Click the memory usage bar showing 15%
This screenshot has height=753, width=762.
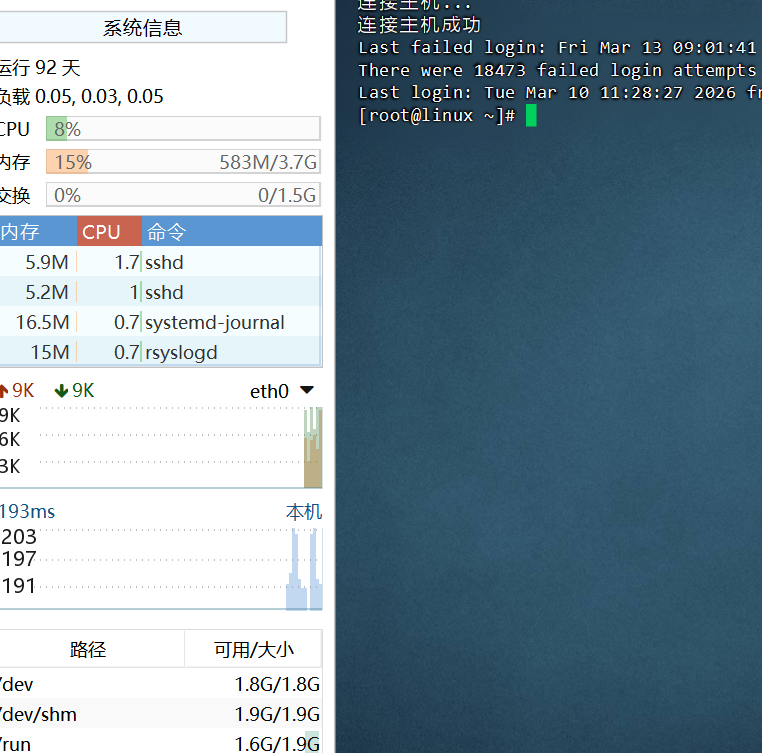click(x=182, y=162)
